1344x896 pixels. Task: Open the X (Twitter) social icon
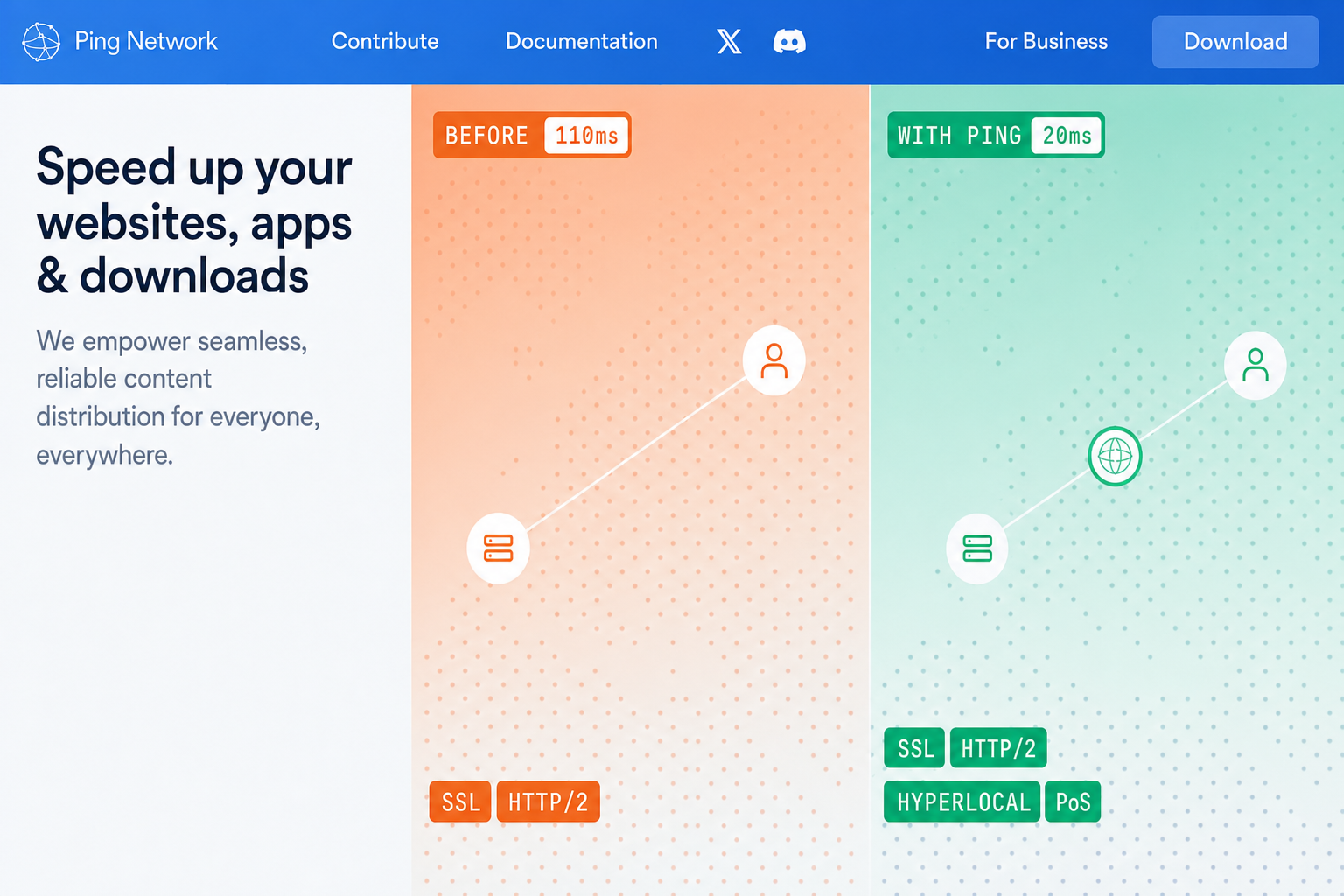click(729, 41)
